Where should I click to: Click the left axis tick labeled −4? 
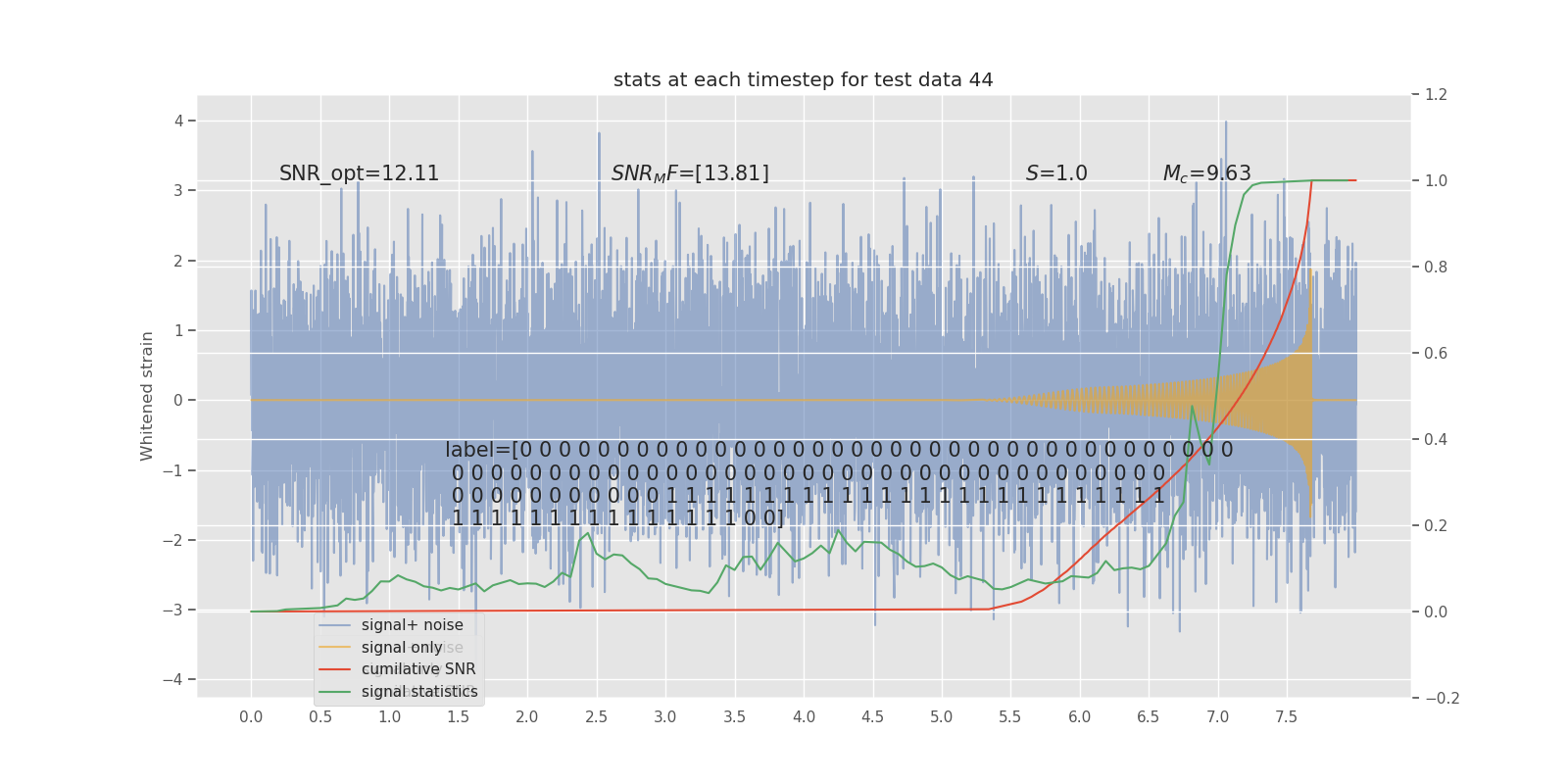coord(174,680)
